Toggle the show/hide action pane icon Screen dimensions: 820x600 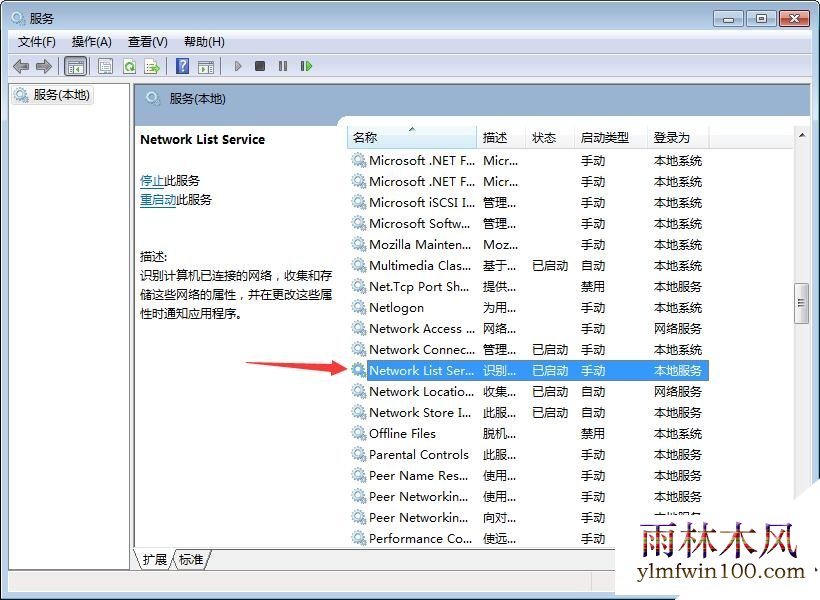point(206,66)
